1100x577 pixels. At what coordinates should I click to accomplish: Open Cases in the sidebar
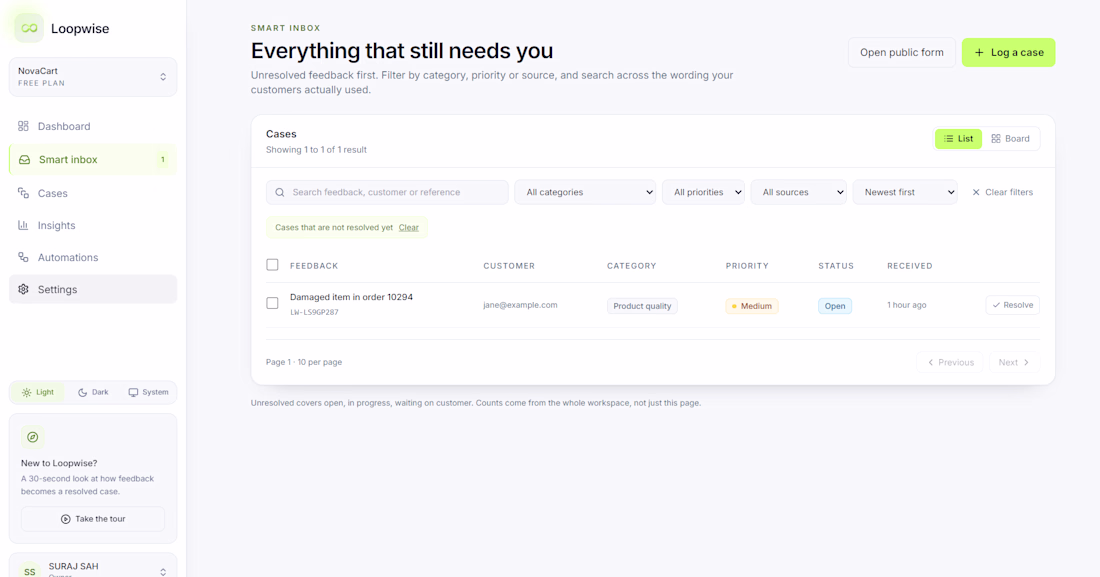(x=93, y=193)
